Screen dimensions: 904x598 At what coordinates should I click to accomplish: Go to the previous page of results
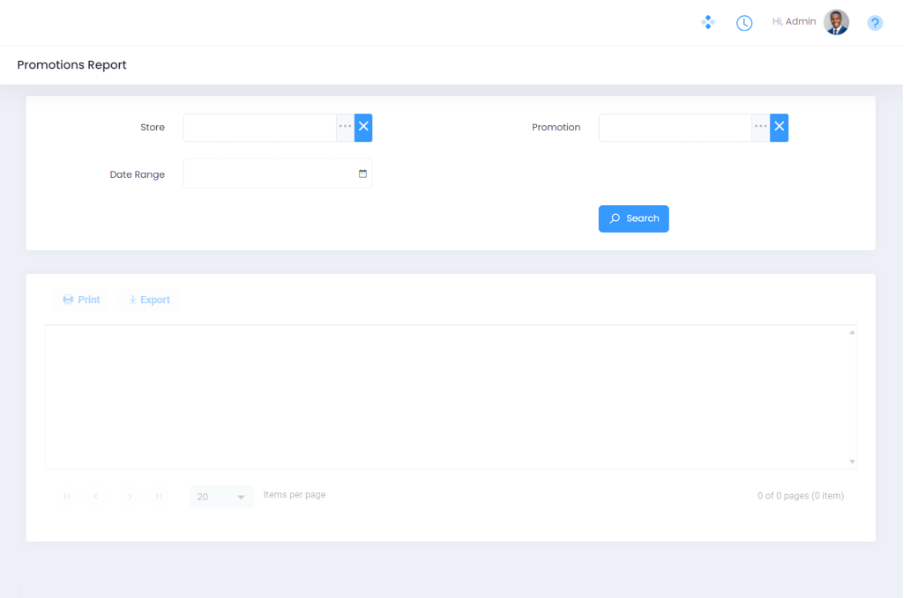tap(97, 496)
